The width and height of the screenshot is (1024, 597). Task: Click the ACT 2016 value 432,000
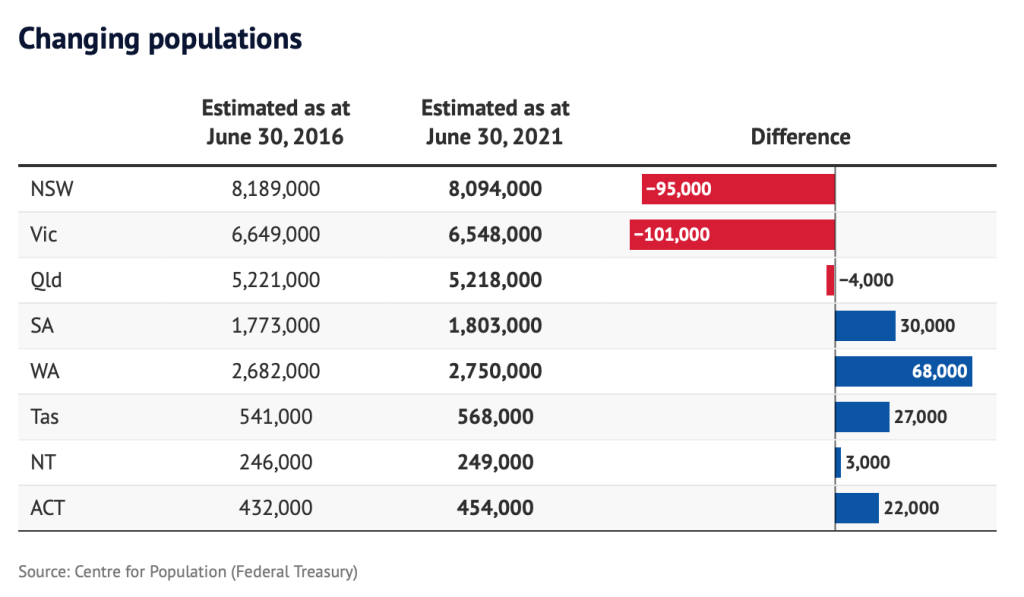click(x=275, y=508)
